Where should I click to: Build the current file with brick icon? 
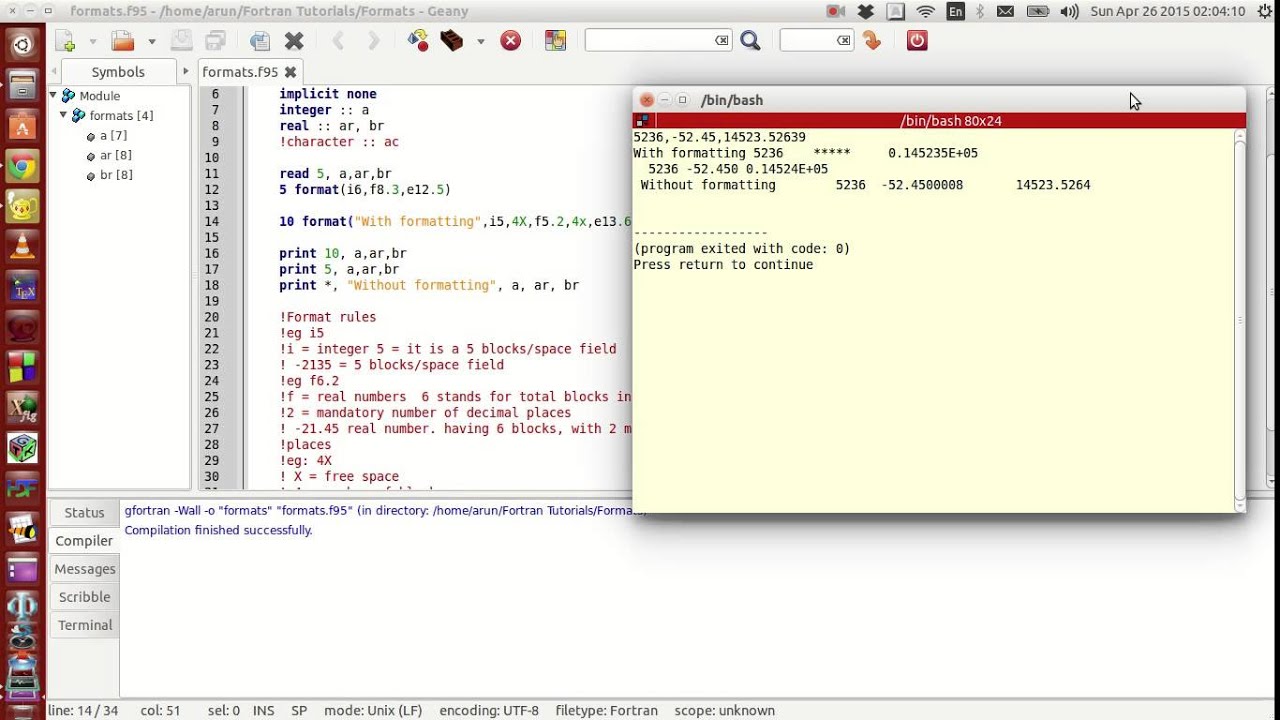(x=452, y=41)
